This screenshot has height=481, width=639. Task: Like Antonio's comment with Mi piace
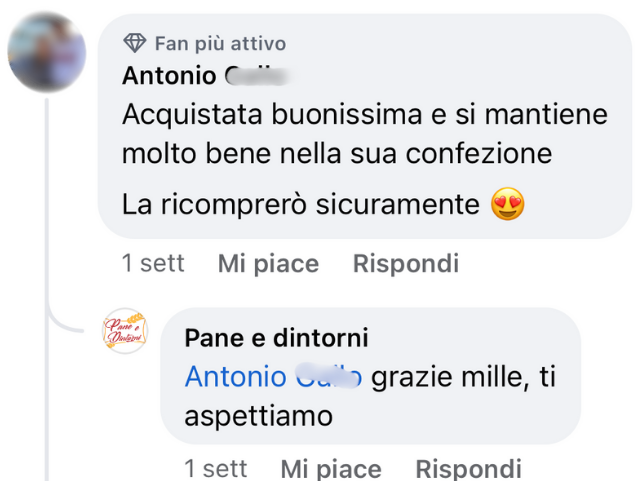click(x=268, y=264)
